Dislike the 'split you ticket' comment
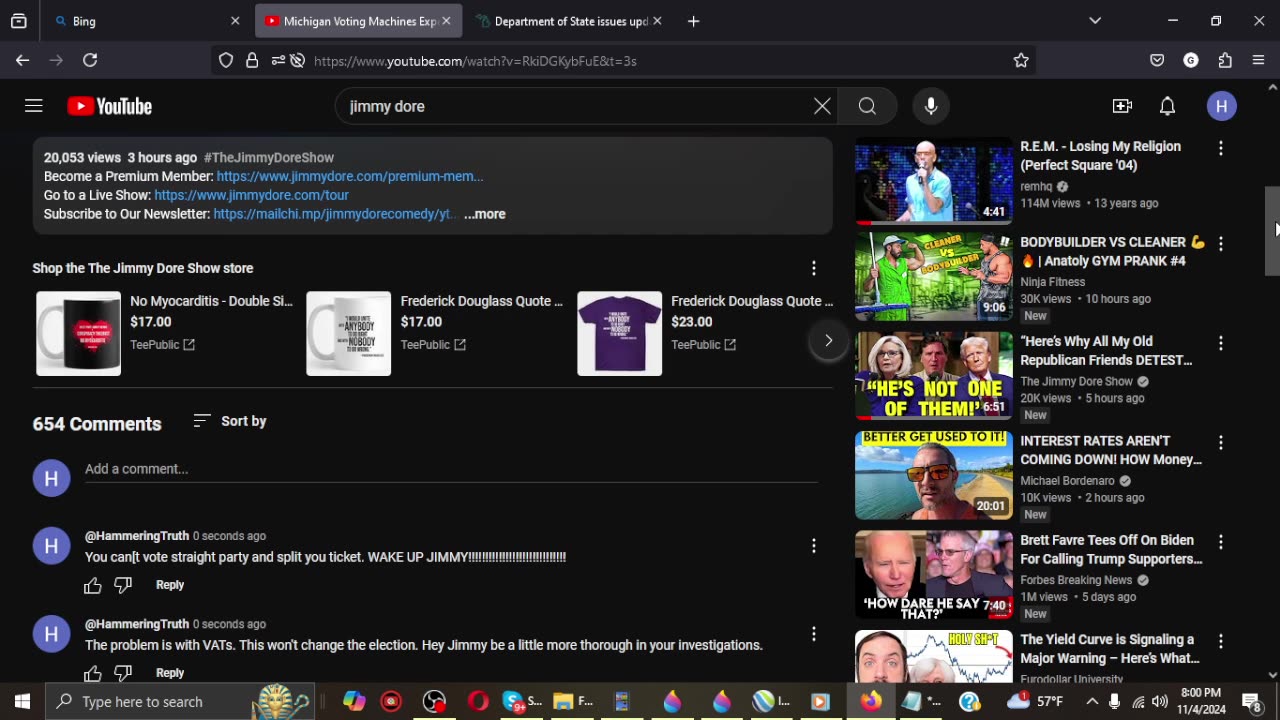The width and height of the screenshot is (1280, 720). 123,585
